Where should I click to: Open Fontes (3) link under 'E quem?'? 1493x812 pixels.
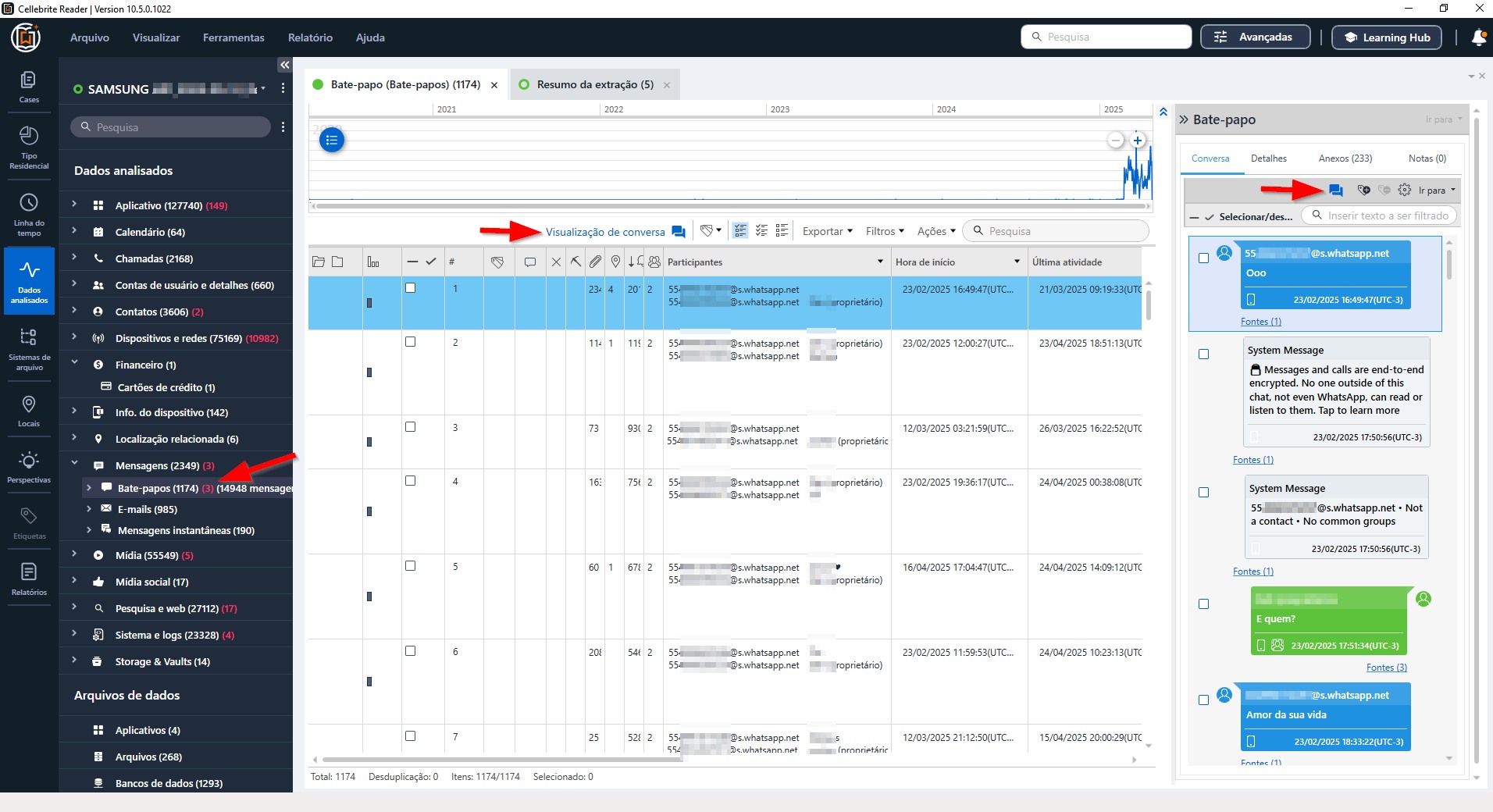(1386, 668)
